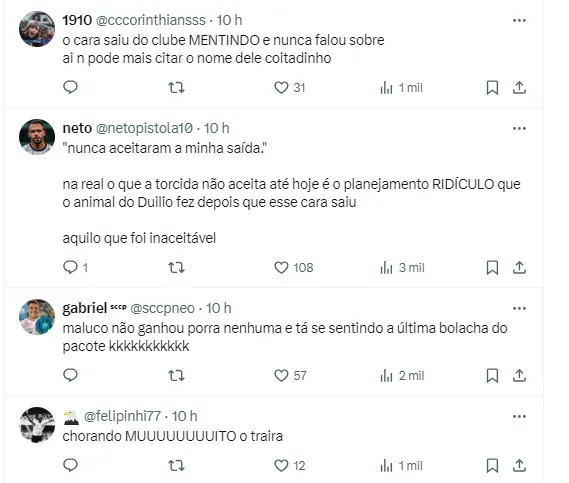Expand three-dot menu on gabriel's tweet
This screenshot has height=483, width=569.
pyautogui.click(x=519, y=308)
